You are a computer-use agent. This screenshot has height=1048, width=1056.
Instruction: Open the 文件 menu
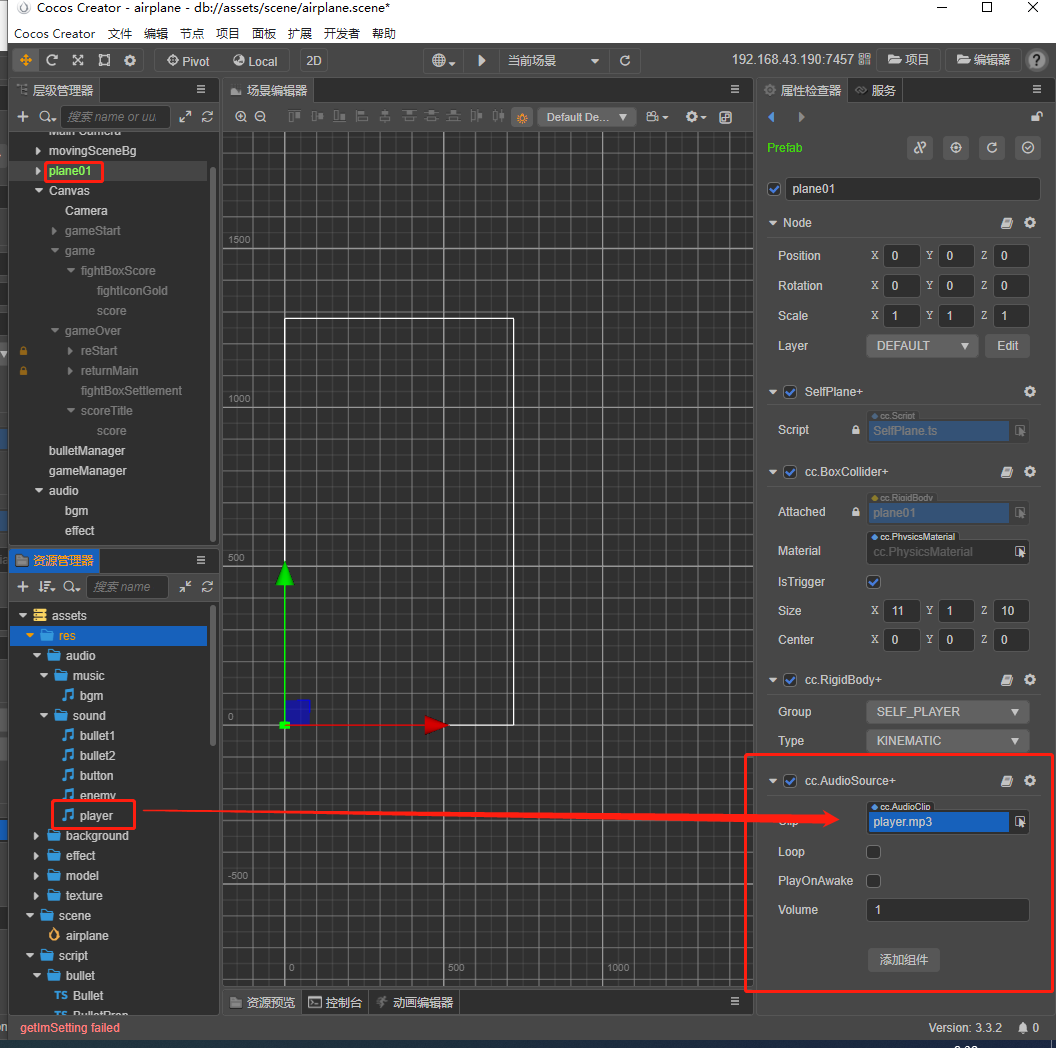pos(120,34)
